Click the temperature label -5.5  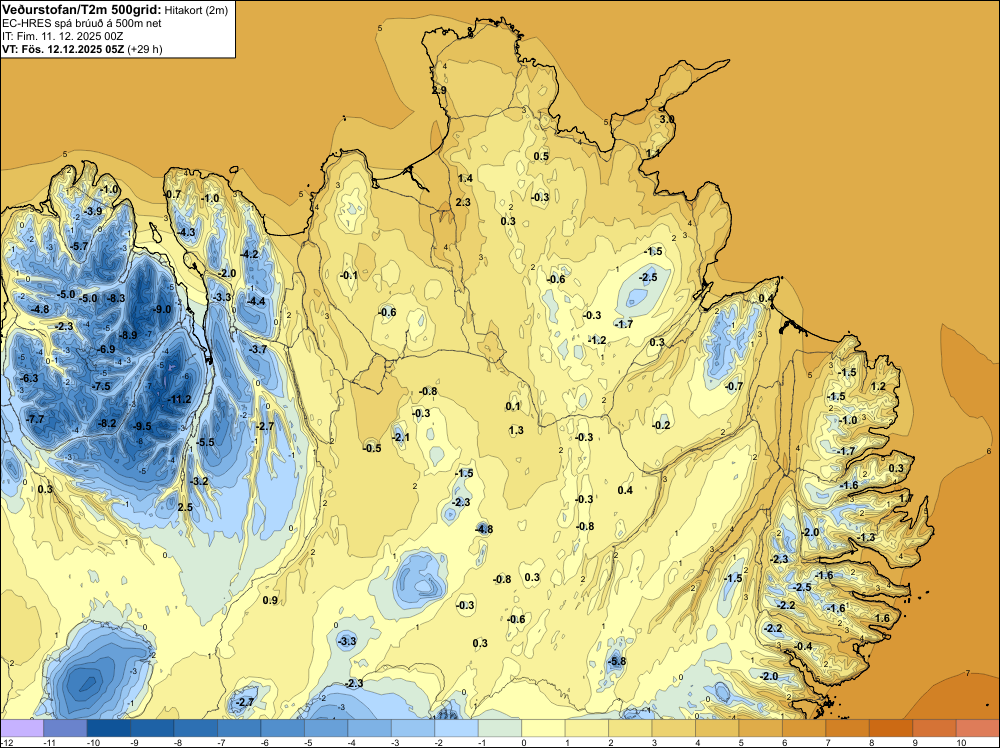[205, 442]
